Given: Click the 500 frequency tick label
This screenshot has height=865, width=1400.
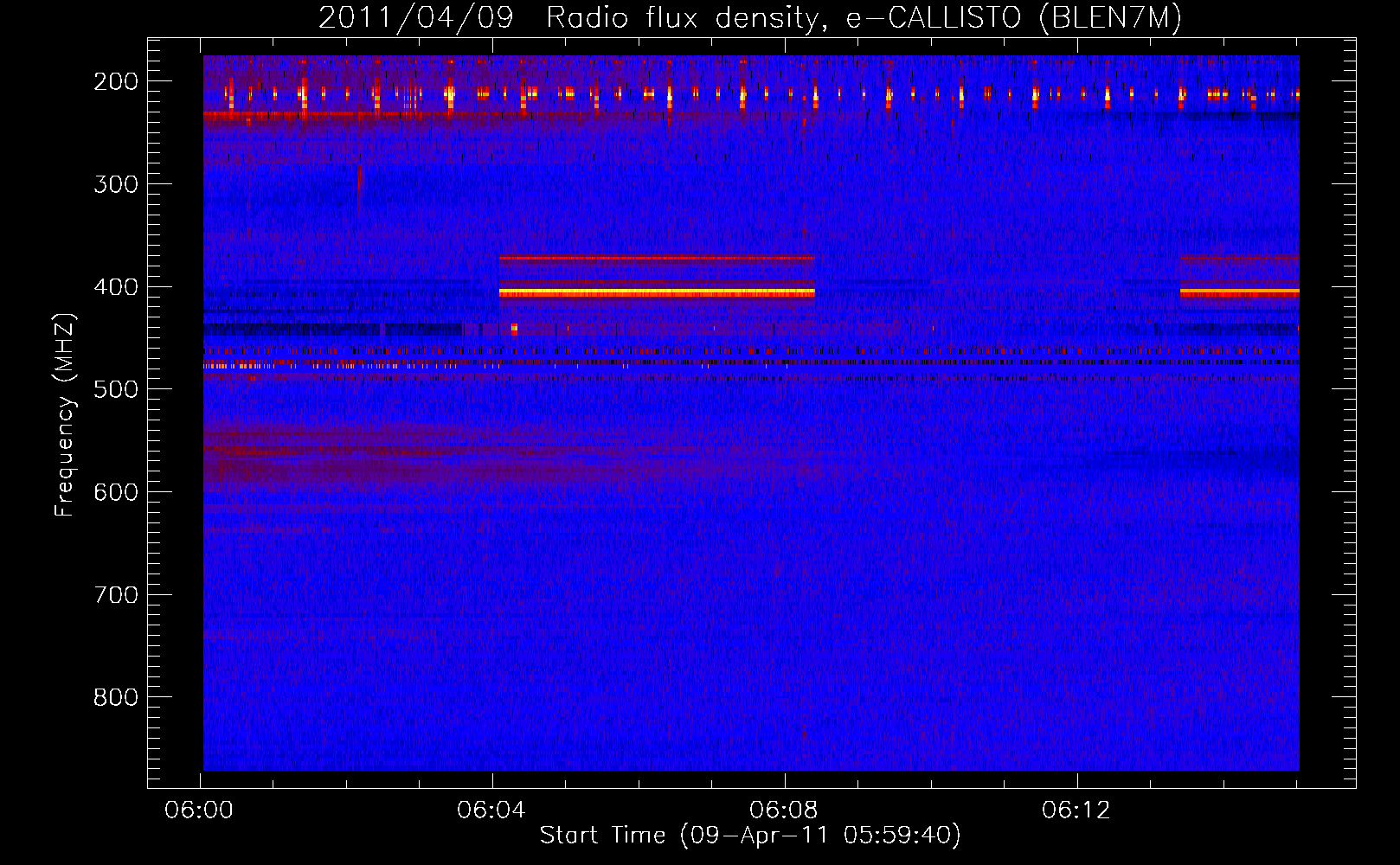Looking at the screenshot, I should (116, 389).
